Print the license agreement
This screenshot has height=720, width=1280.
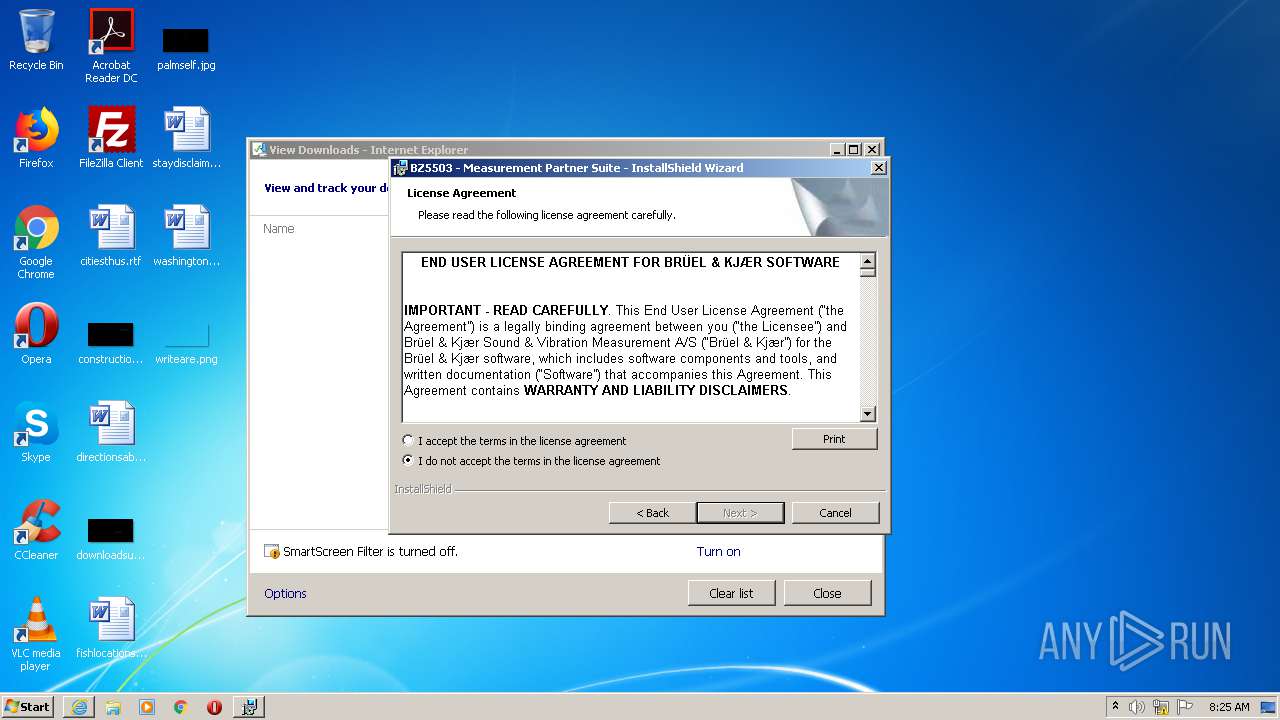tap(834, 439)
